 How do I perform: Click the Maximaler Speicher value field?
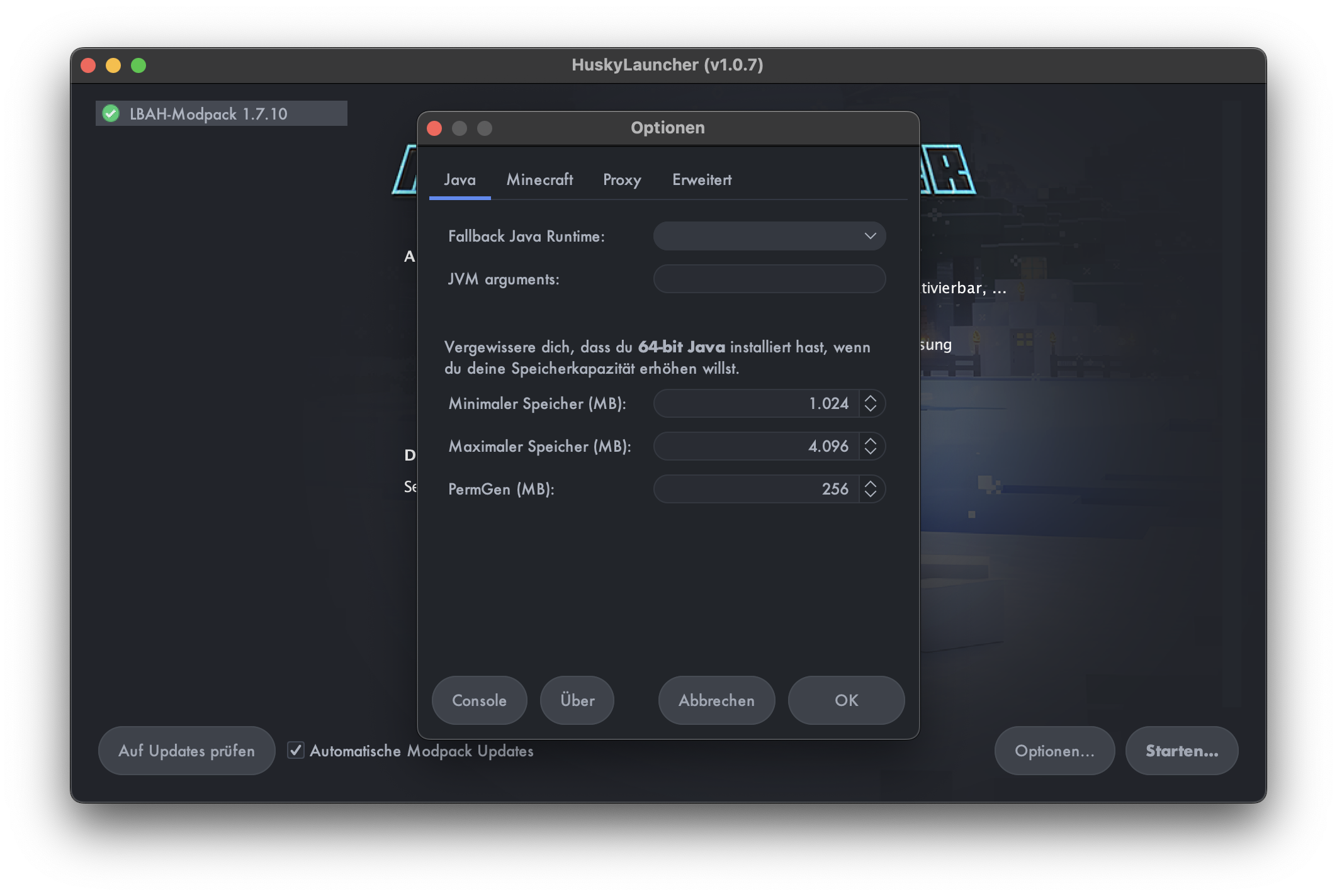pos(756,446)
